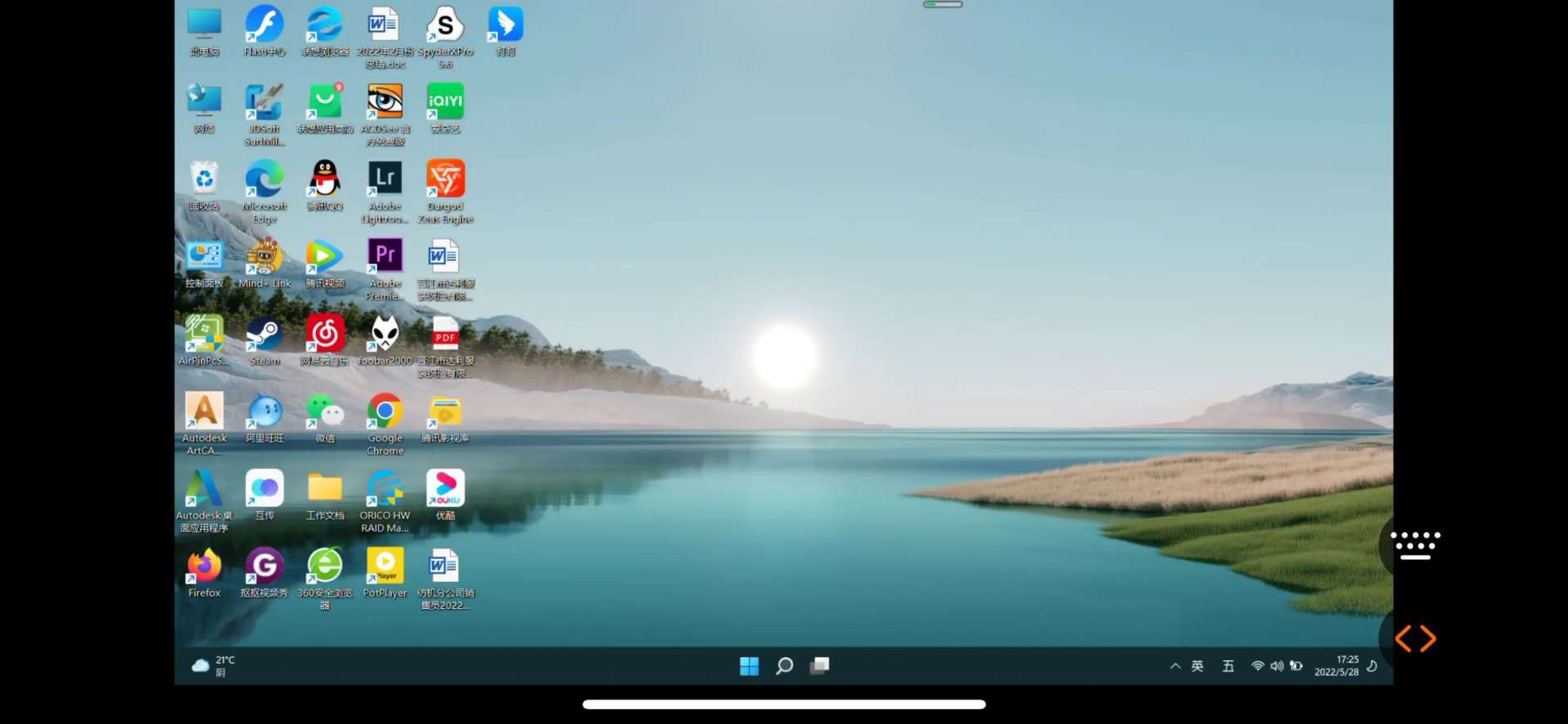The height and width of the screenshot is (724, 1568).
Task: Open the 21°C weather widget
Action: pos(214,666)
